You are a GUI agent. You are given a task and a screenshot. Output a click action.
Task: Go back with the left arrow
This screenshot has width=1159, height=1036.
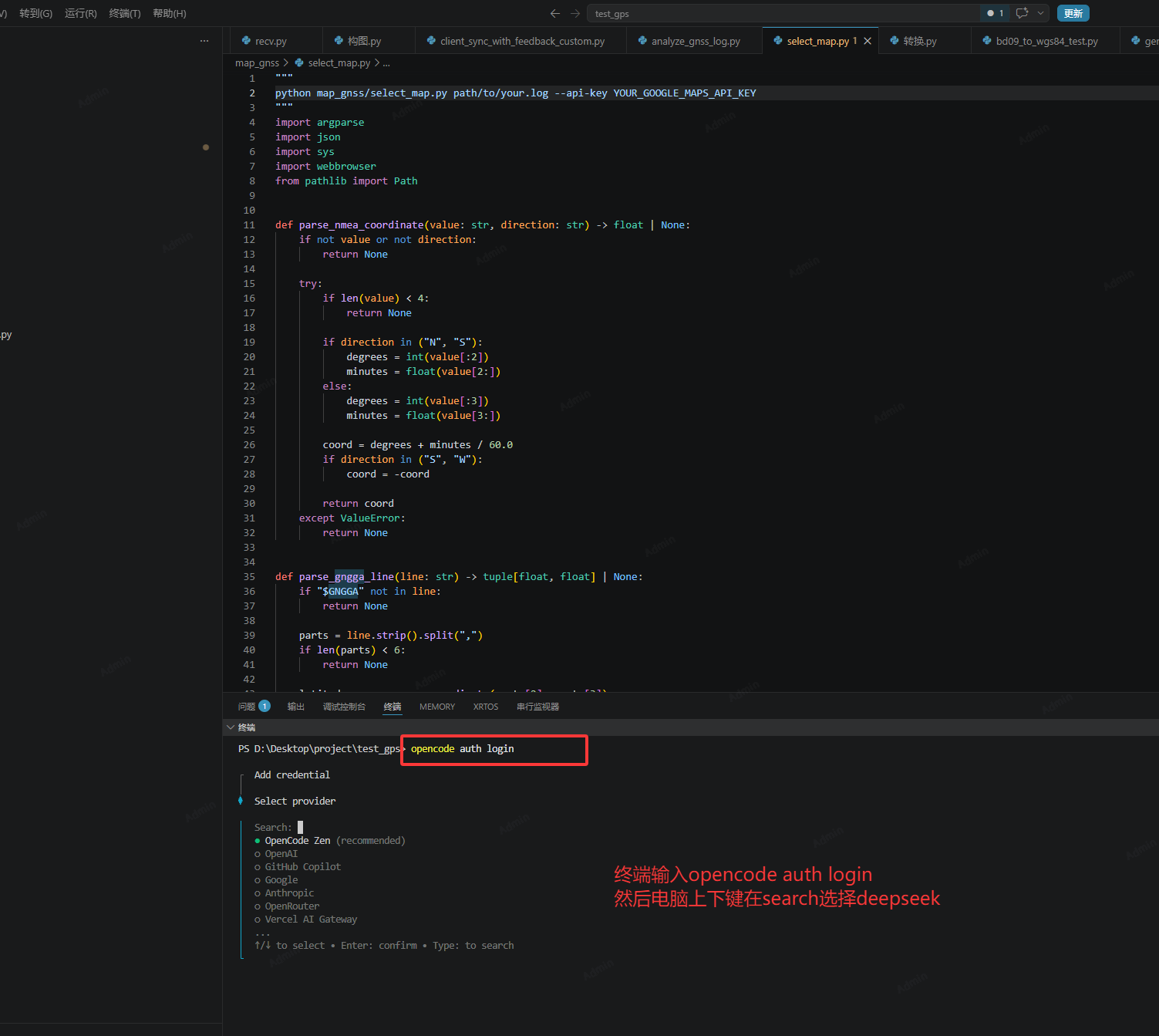554,13
